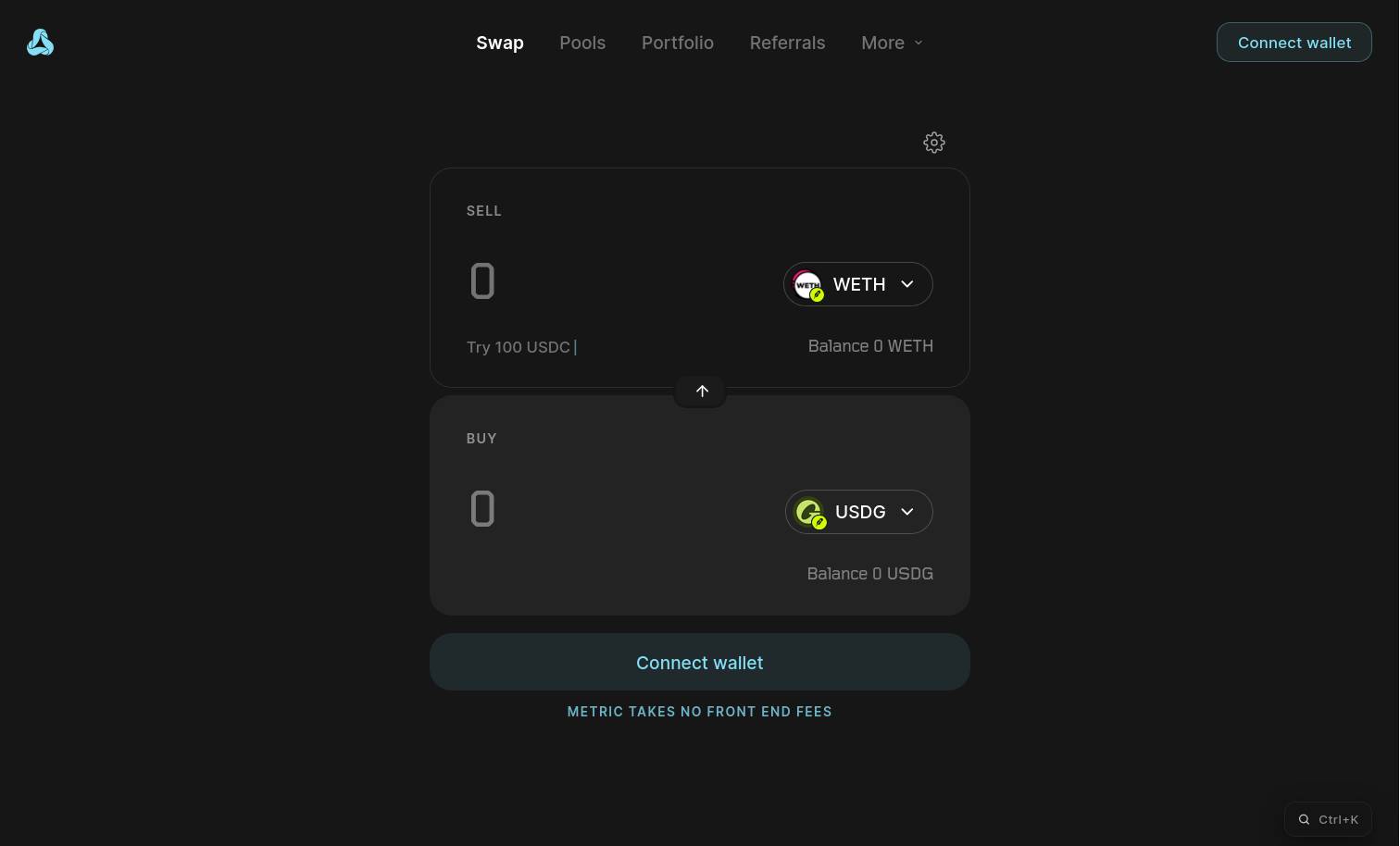Click 'Balance 0 WETH' text
This screenshot has width=1400, height=846.
870,346
